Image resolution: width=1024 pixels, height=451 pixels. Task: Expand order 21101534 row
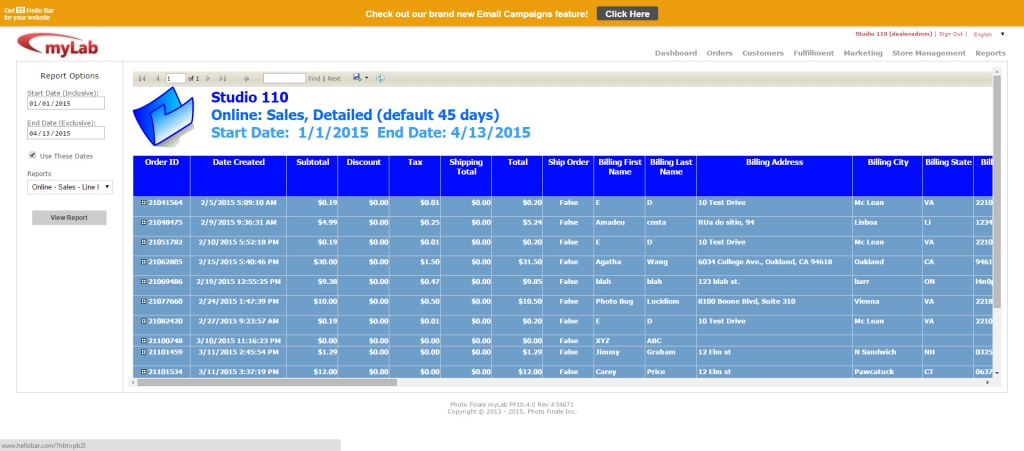click(x=144, y=372)
